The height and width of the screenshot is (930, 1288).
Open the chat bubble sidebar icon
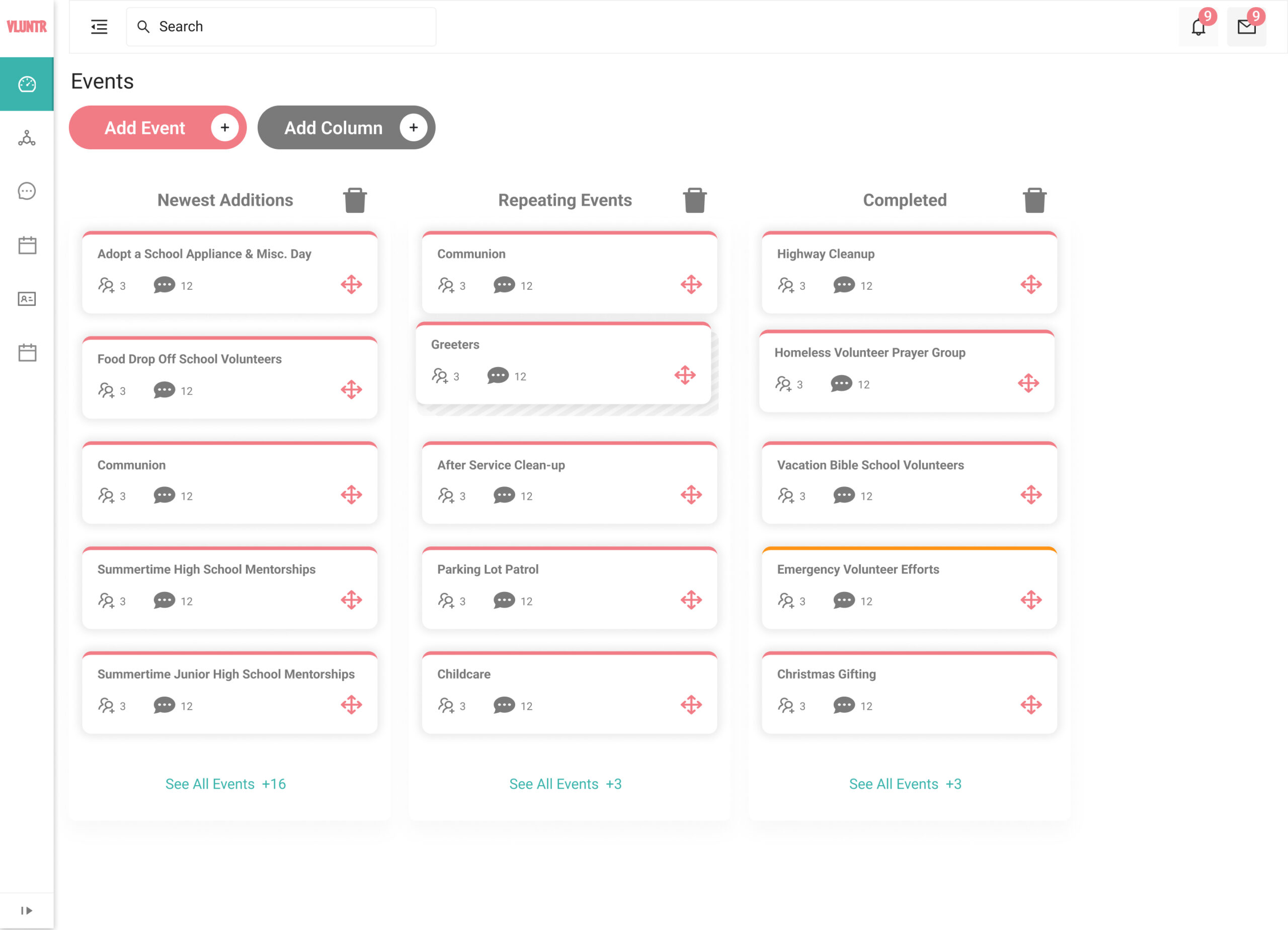27,191
